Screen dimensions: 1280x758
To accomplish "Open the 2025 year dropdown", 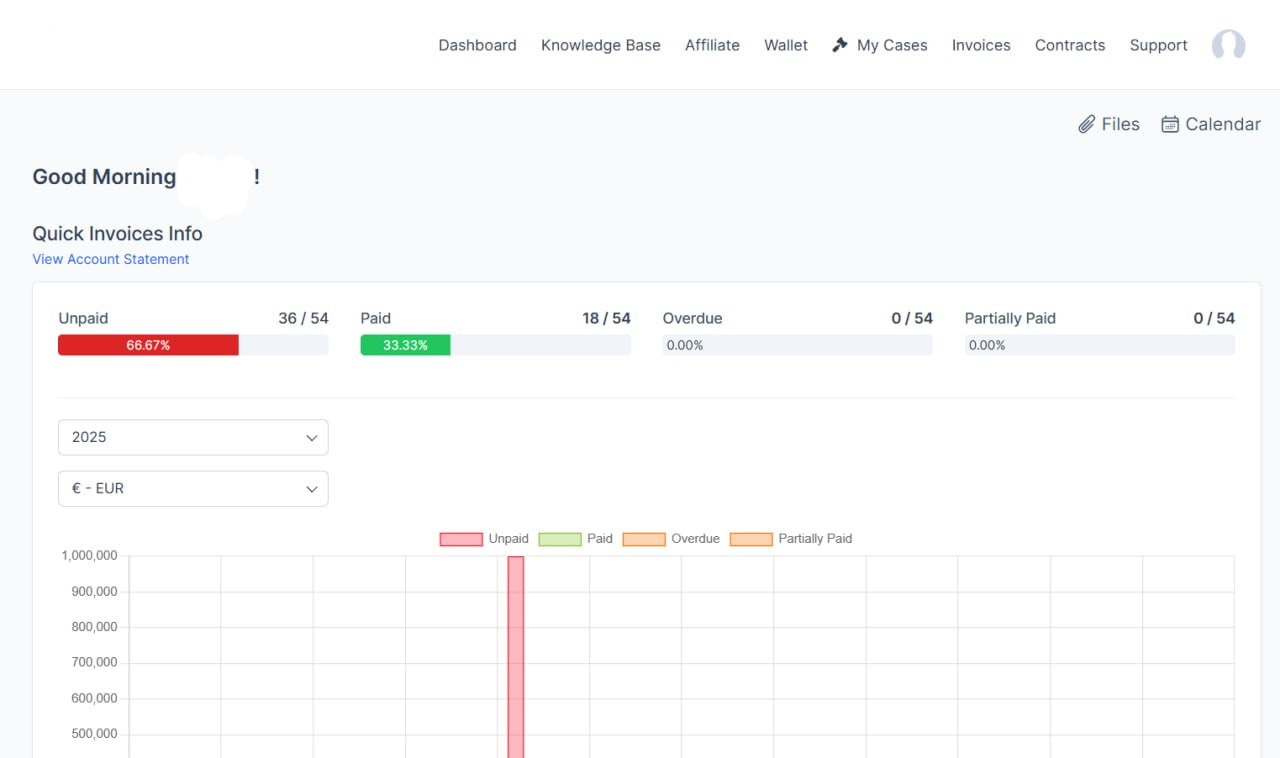I will tap(193, 437).
